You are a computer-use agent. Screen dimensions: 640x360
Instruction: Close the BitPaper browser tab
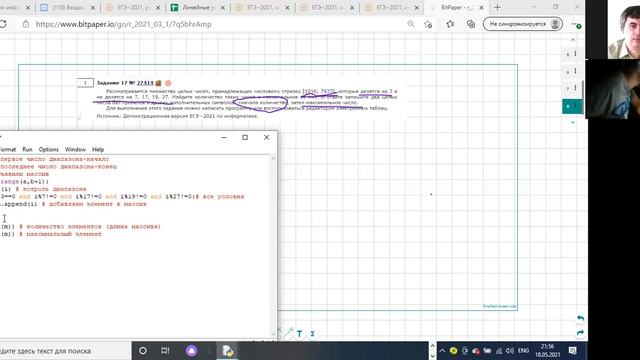coord(481,7)
